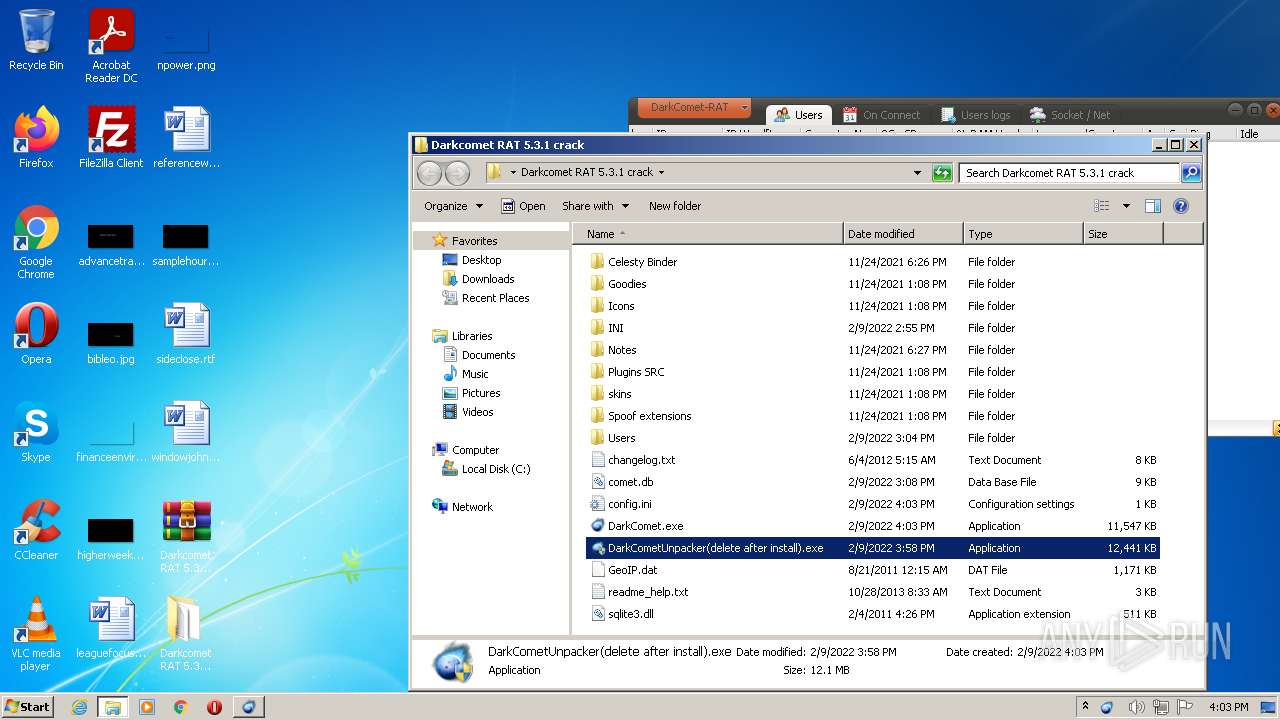
Task: Launch CCleaner desktop shortcut
Action: coord(36,529)
